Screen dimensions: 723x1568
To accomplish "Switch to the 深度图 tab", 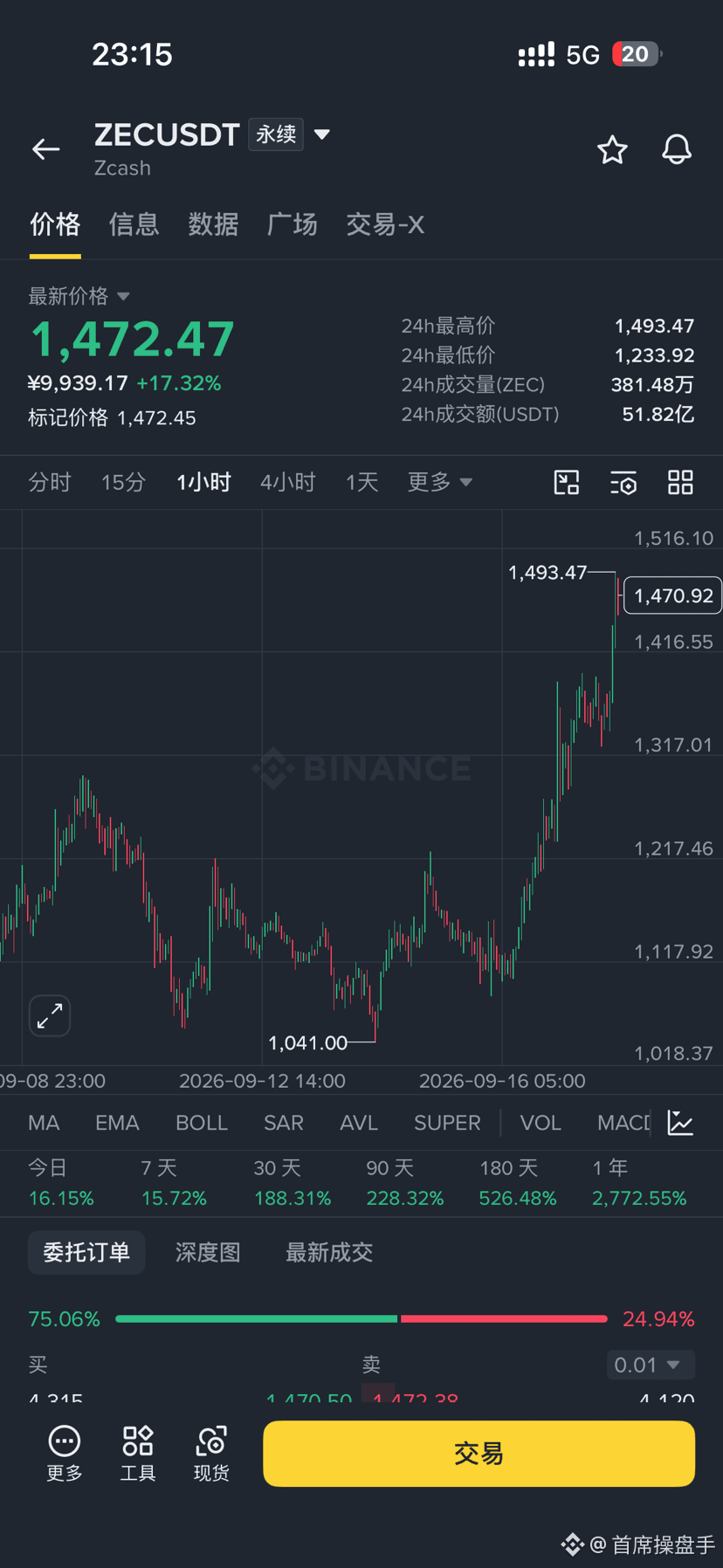I will coord(208,1252).
